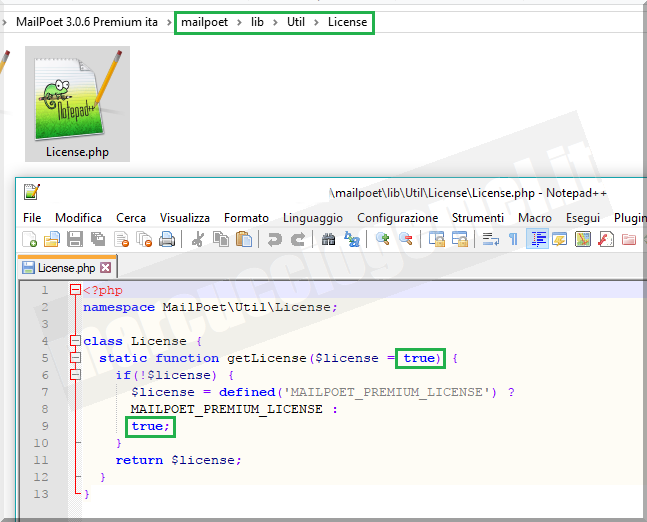
Task: Go to the License breadcrumb folder
Action: pyautogui.click(x=347, y=22)
